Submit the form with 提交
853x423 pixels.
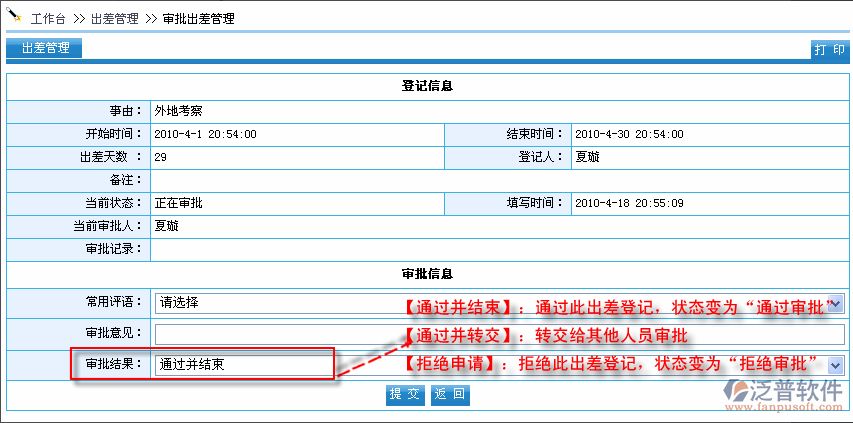click(x=406, y=395)
